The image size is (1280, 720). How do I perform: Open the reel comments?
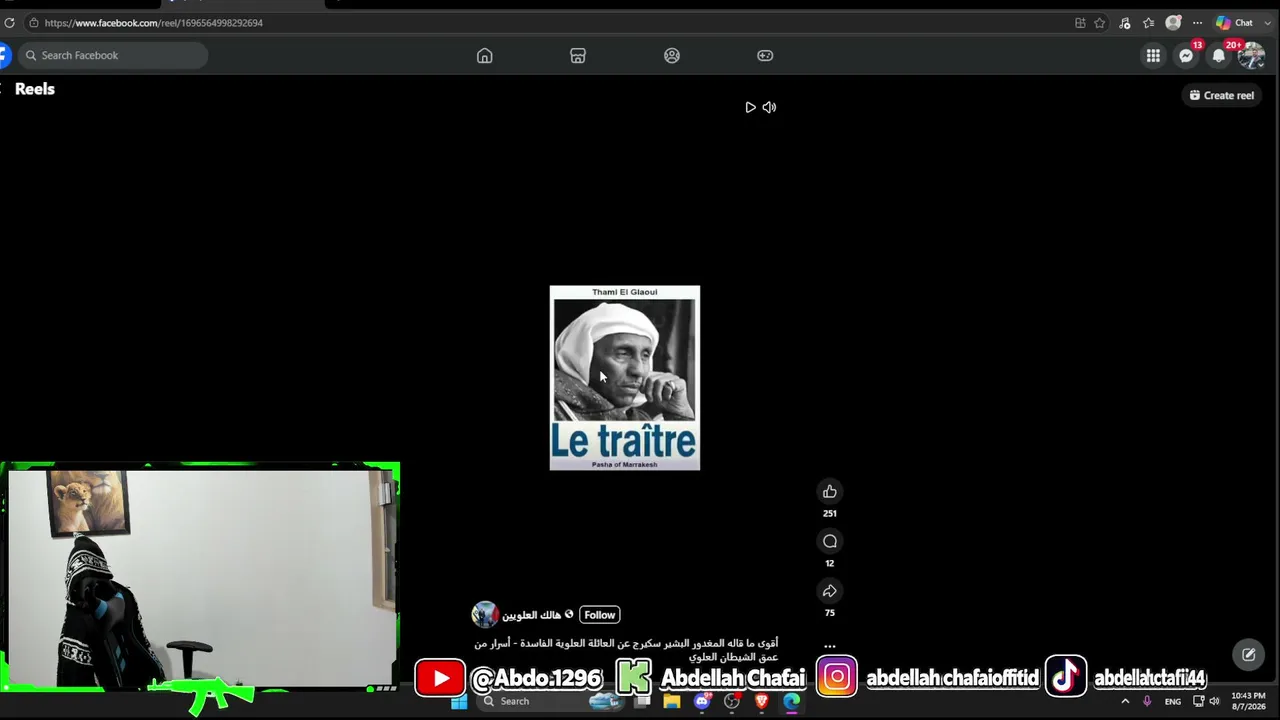pos(830,541)
